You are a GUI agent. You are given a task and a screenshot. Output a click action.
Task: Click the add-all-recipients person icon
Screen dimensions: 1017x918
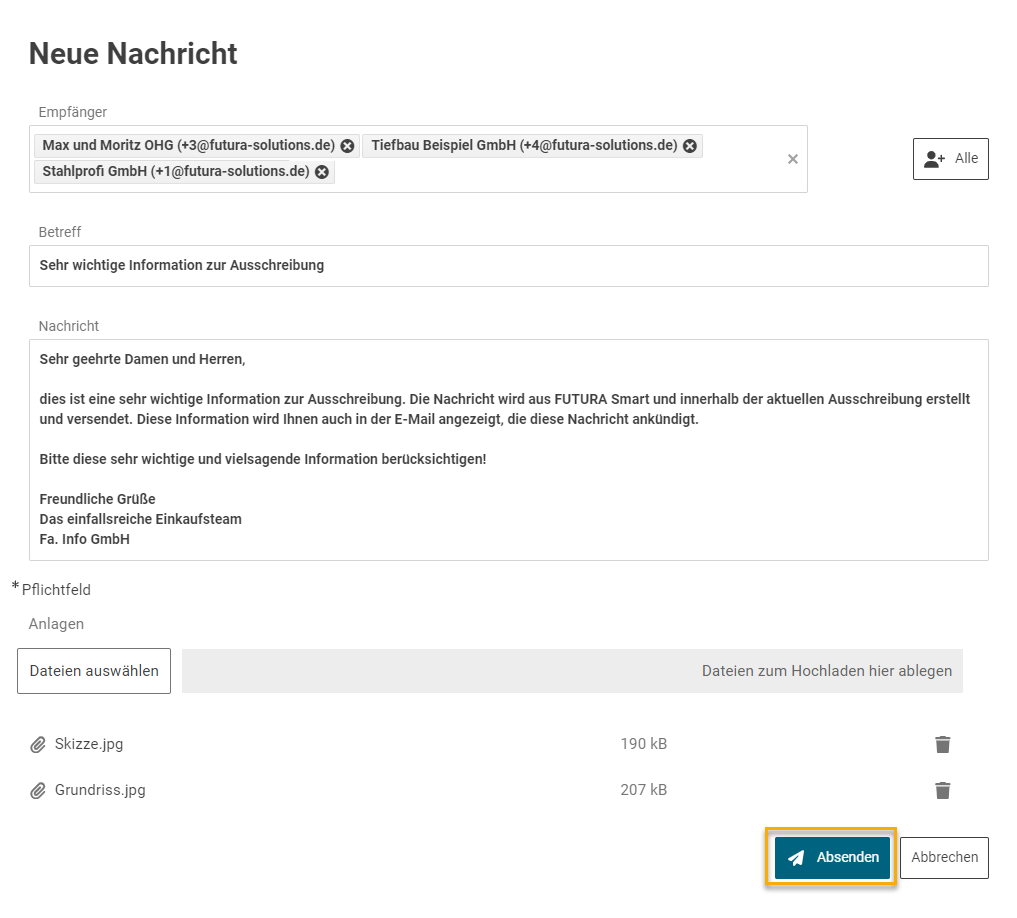click(x=934, y=159)
